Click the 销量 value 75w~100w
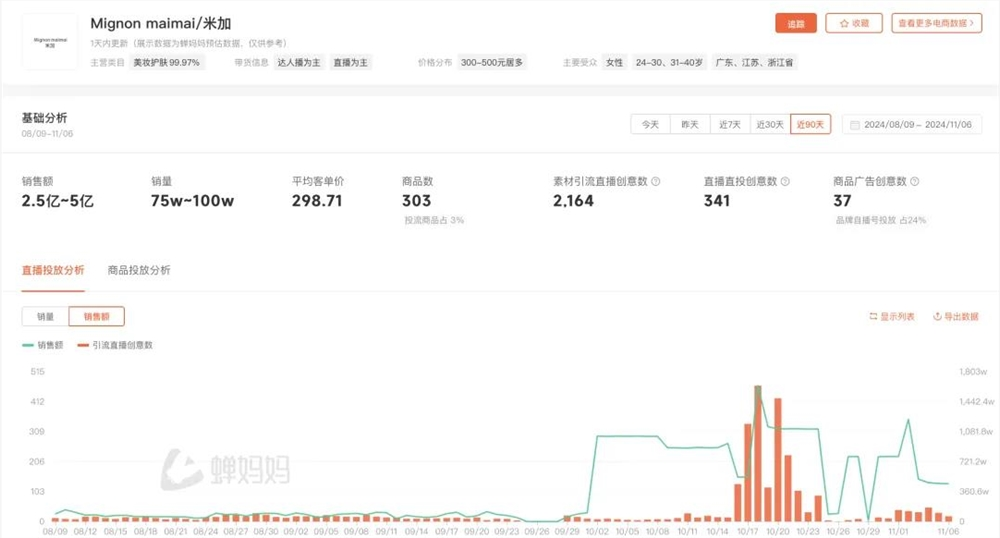Image resolution: width=1000 pixels, height=538 pixels. point(192,201)
